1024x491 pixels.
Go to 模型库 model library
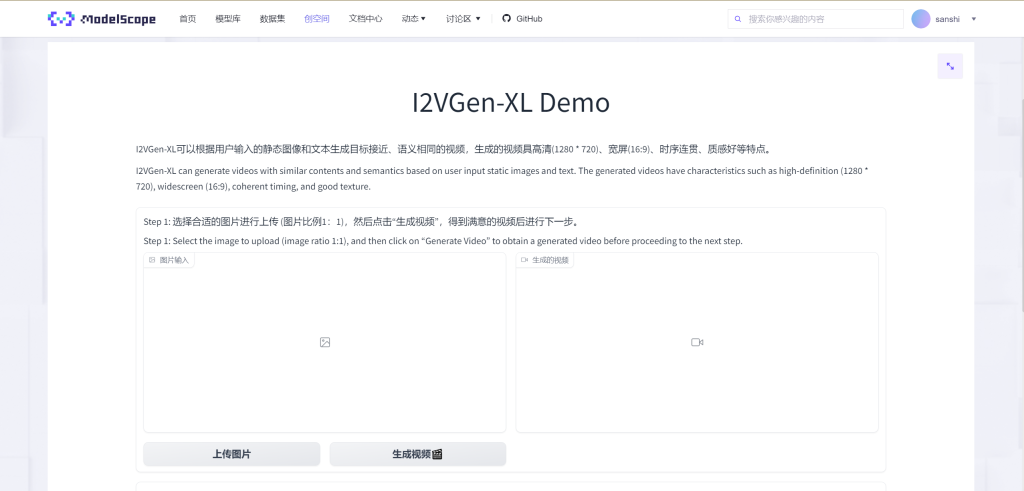click(x=228, y=19)
